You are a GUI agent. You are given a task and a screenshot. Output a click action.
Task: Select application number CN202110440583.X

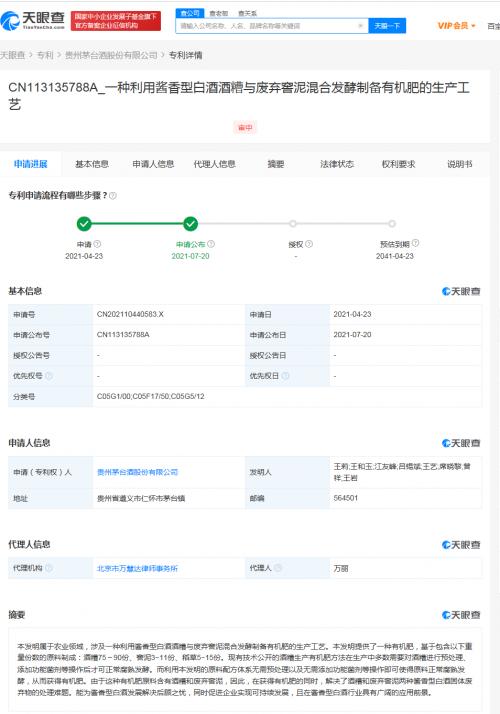(130, 314)
